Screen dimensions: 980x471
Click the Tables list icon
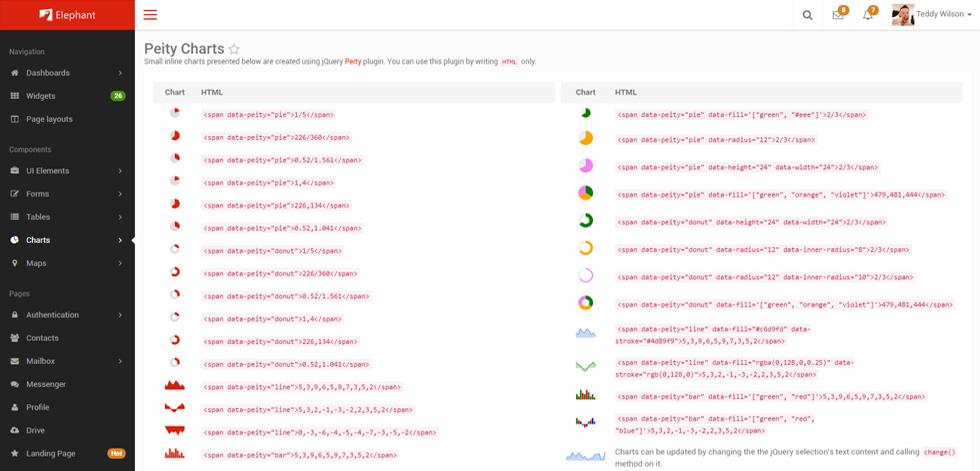[x=15, y=217]
